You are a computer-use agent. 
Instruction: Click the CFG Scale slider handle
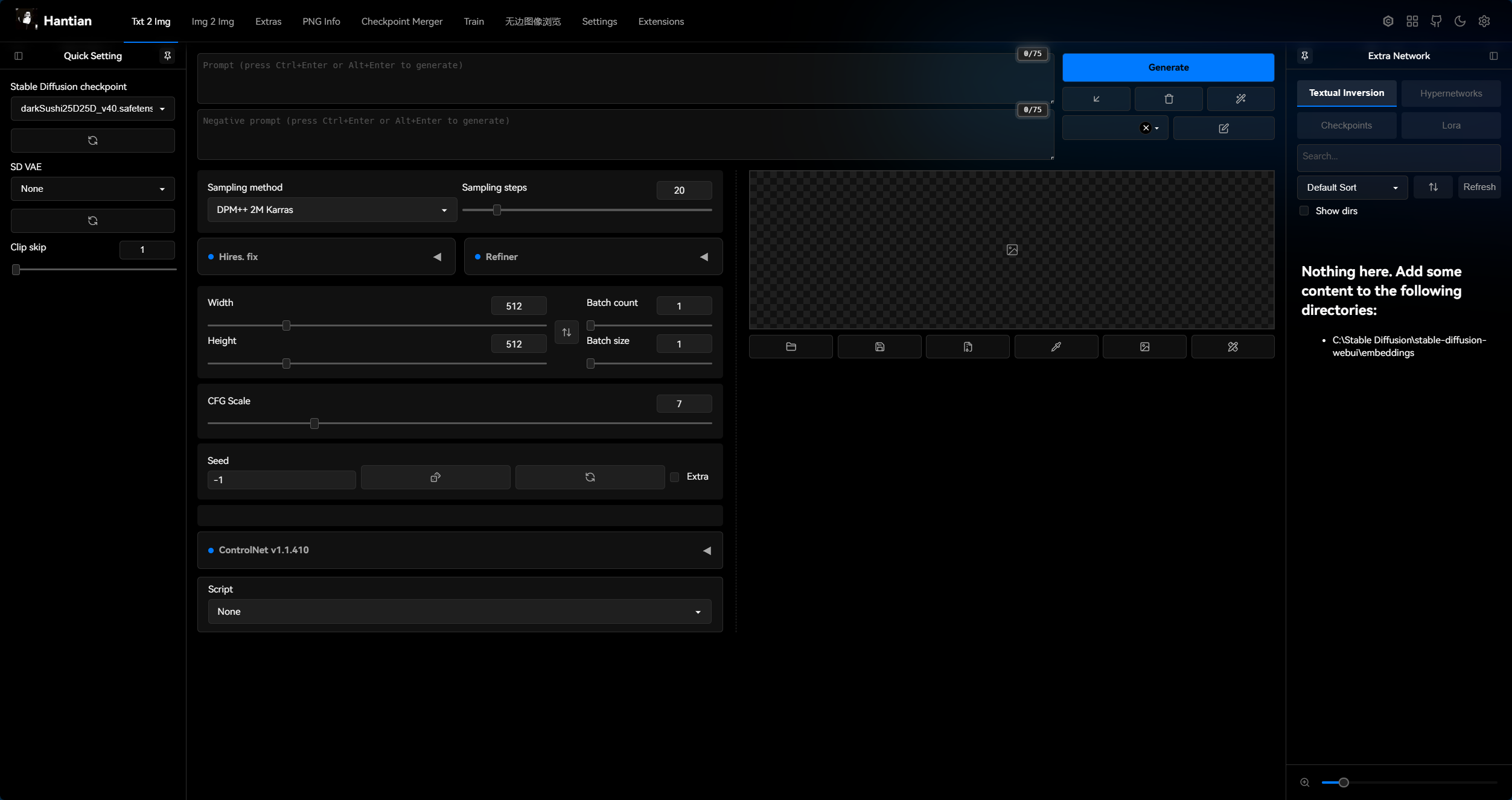click(314, 424)
